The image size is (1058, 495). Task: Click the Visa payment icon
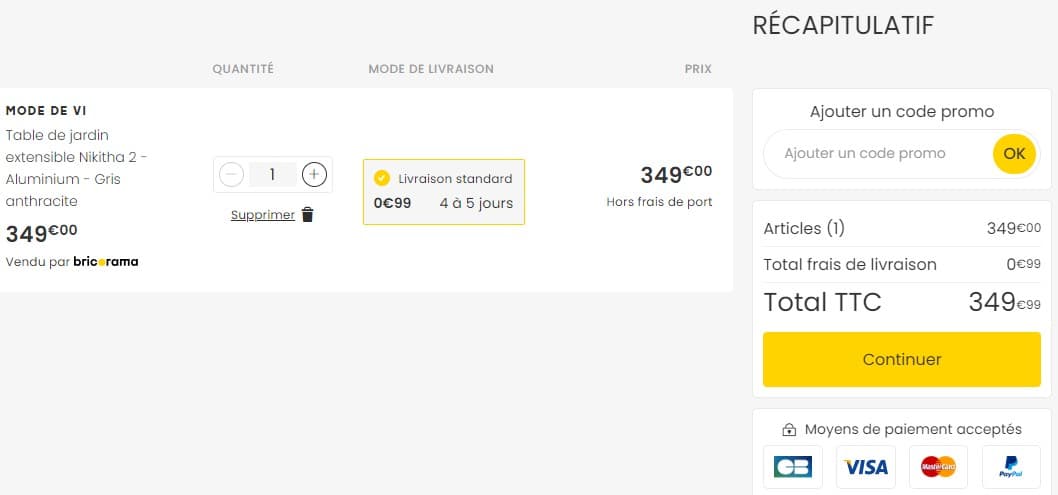coord(866,467)
